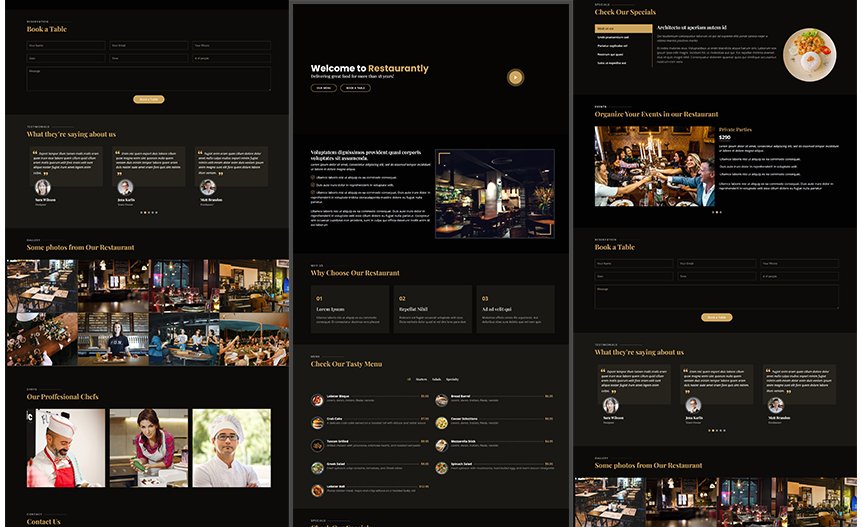
Task: Click the 01 Lorem Ipsum card
Action: click(x=350, y=309)
